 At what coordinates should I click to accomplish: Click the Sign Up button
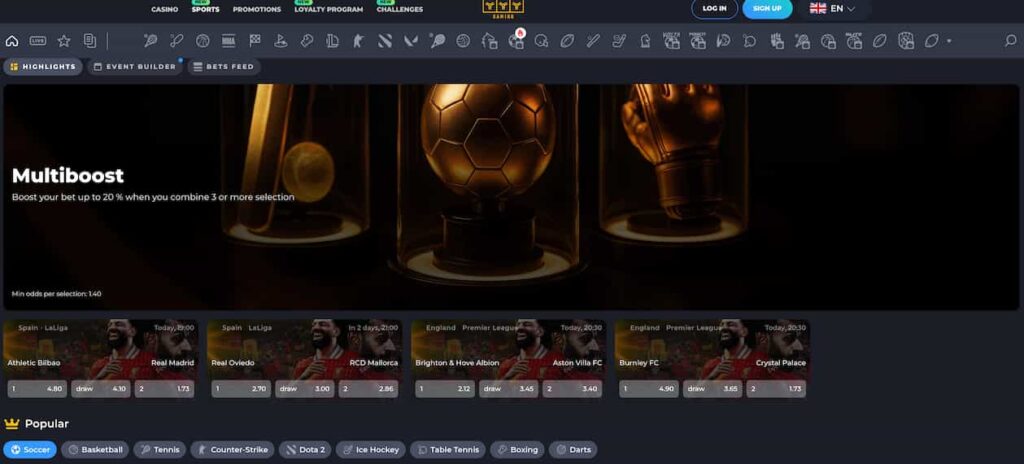coord(767,8)
